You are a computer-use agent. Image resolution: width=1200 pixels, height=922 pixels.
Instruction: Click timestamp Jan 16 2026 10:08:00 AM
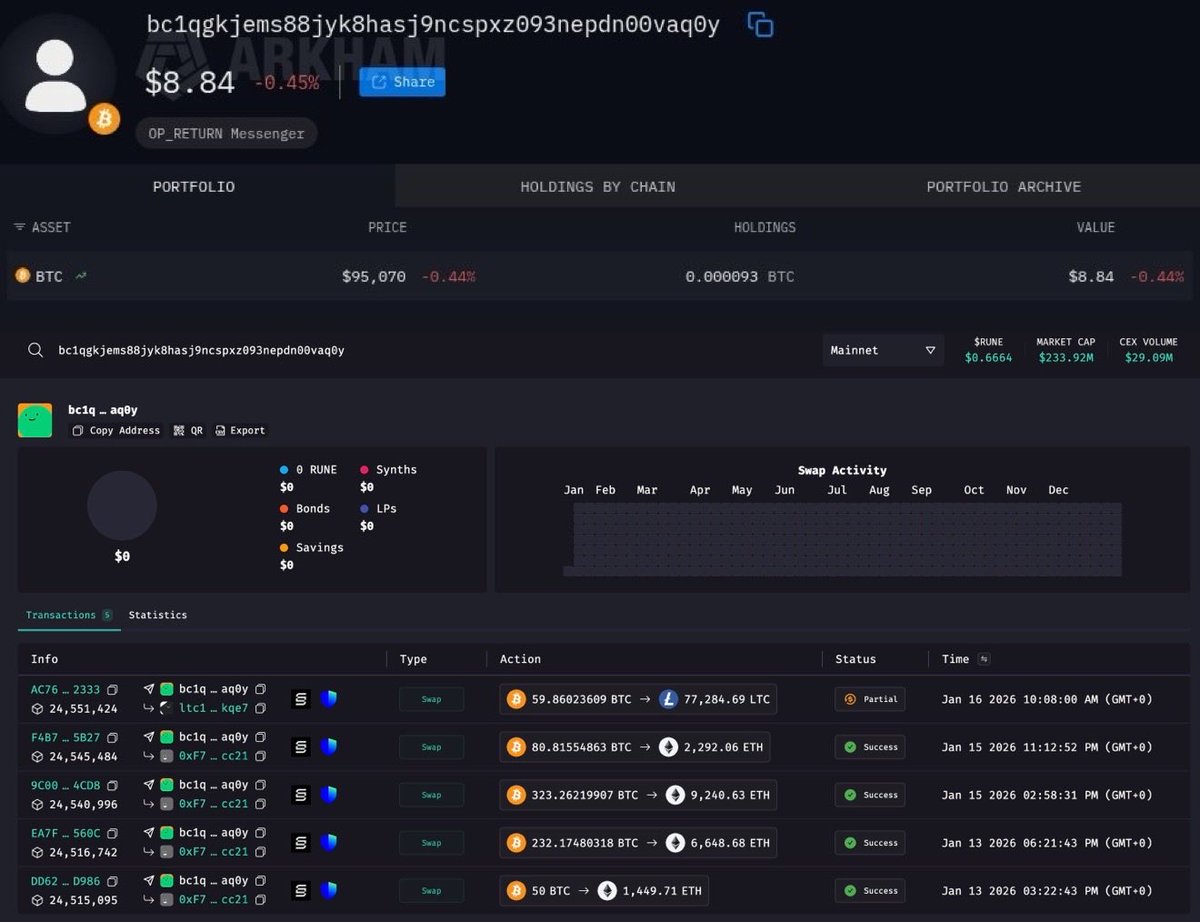click(1047, 699)
